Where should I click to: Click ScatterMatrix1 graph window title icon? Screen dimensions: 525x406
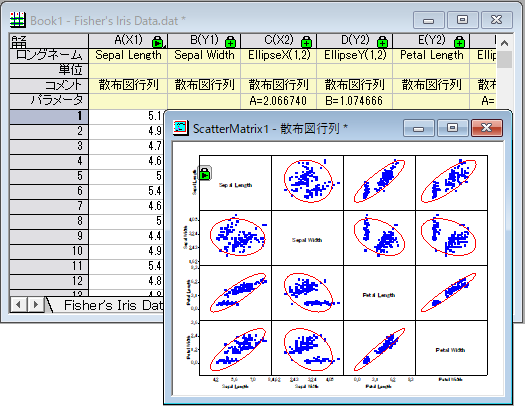tap(181, 128)
